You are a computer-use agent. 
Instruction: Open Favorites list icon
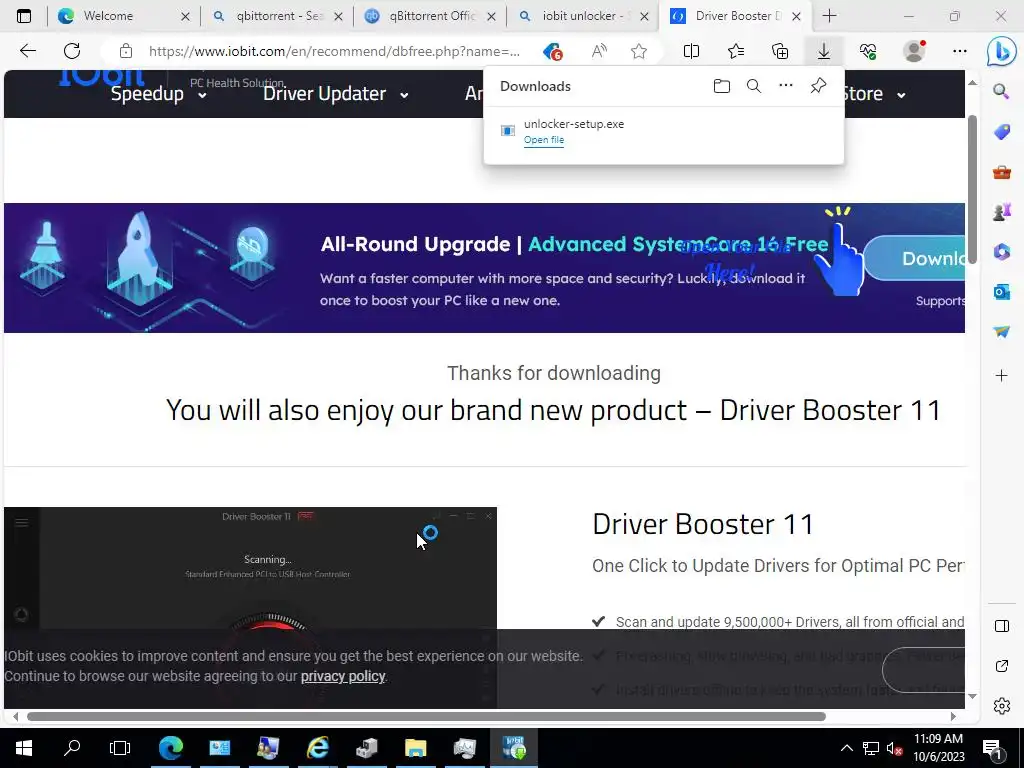736,51
